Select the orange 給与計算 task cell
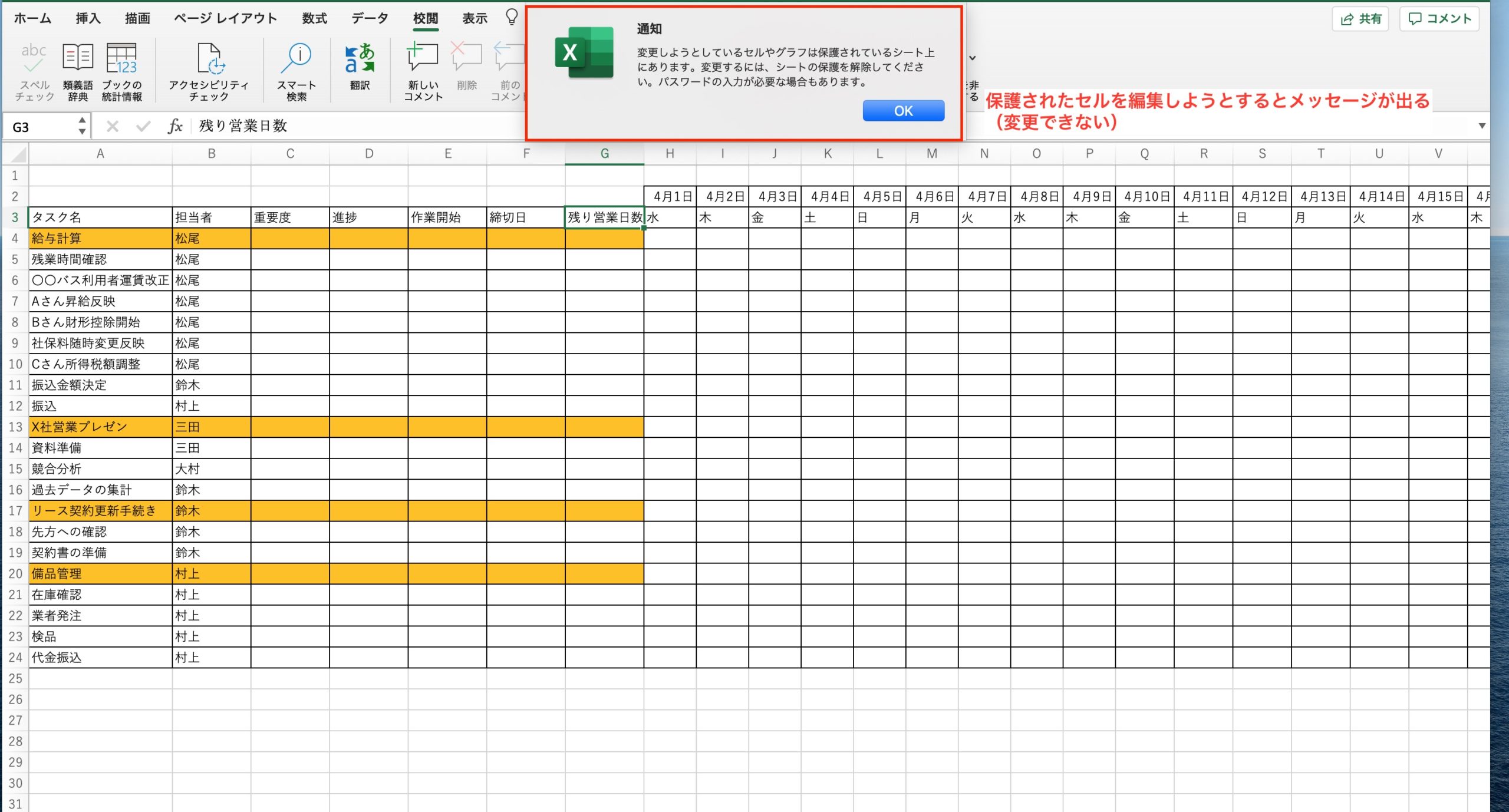Viewport: 1509px width, 812px height. click(x=100, y=239)
